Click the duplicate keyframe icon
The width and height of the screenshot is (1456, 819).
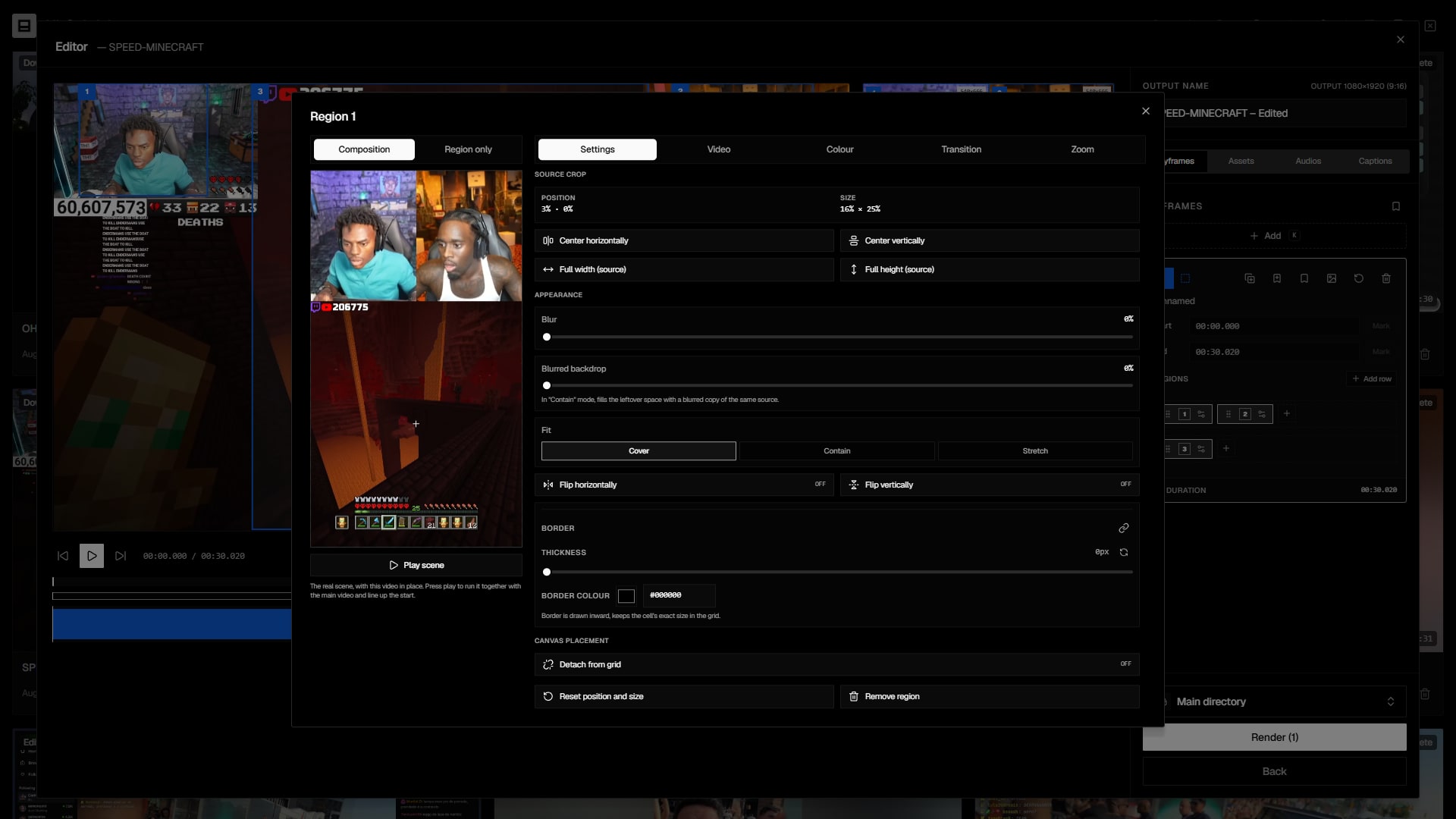pyautogui.click(x=1250, y=278)
